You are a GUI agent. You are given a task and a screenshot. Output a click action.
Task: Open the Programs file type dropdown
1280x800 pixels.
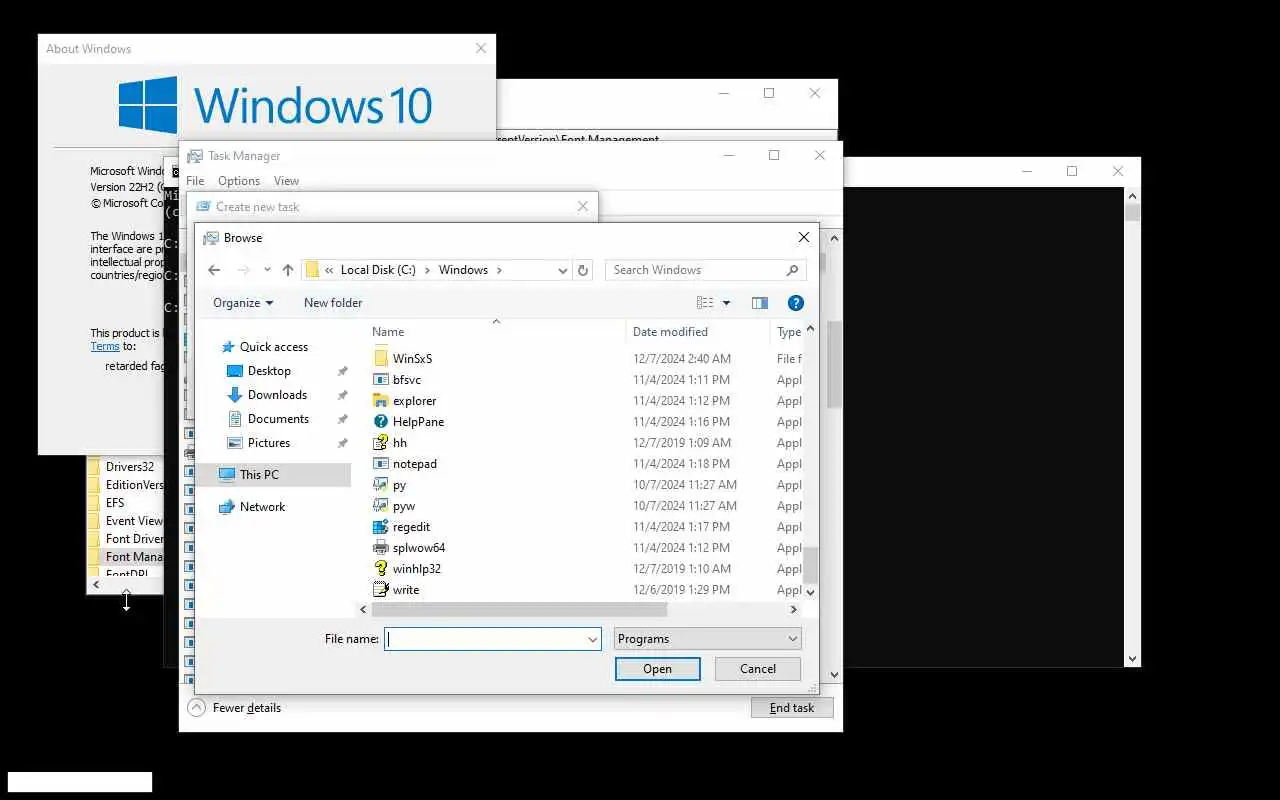(708, 639)
